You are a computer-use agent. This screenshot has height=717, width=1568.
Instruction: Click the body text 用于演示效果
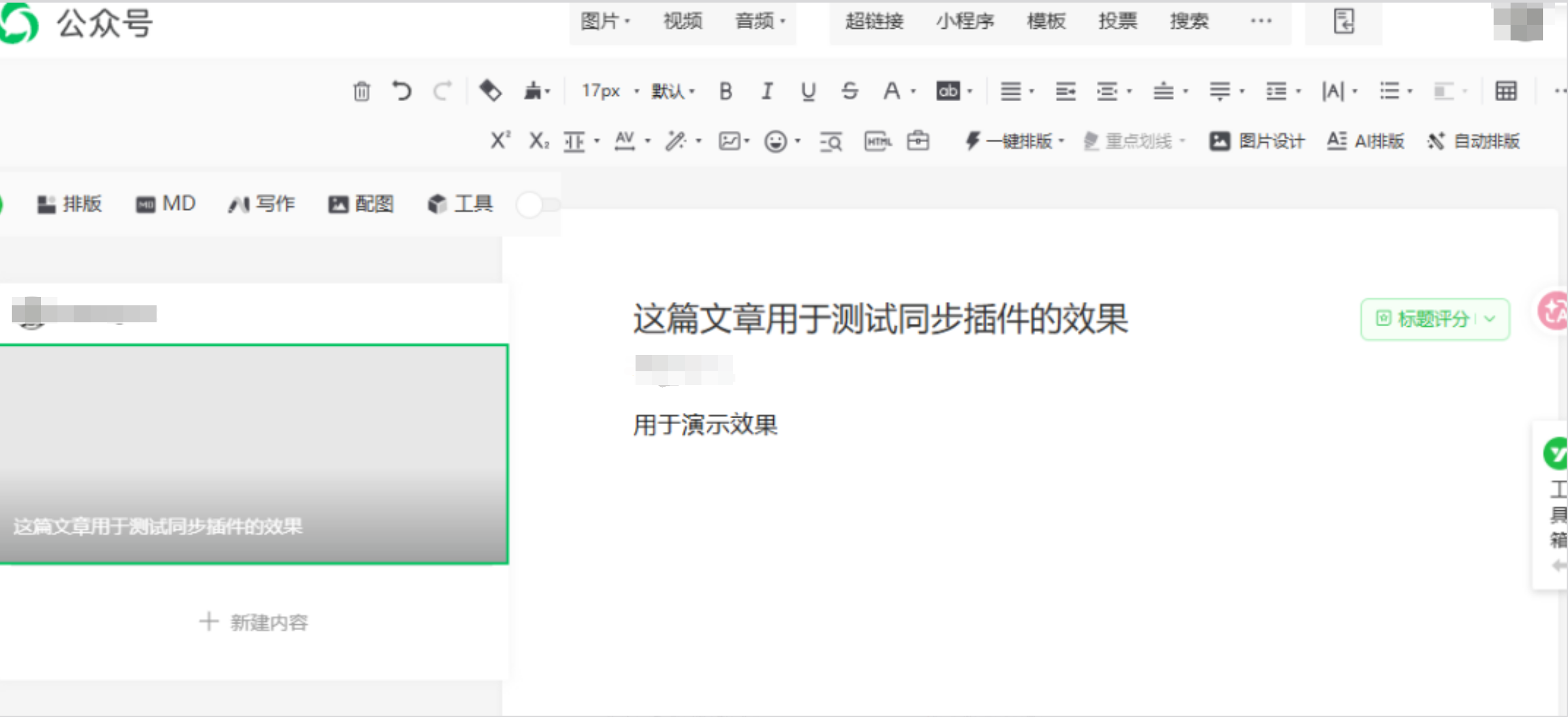(705, 425)
